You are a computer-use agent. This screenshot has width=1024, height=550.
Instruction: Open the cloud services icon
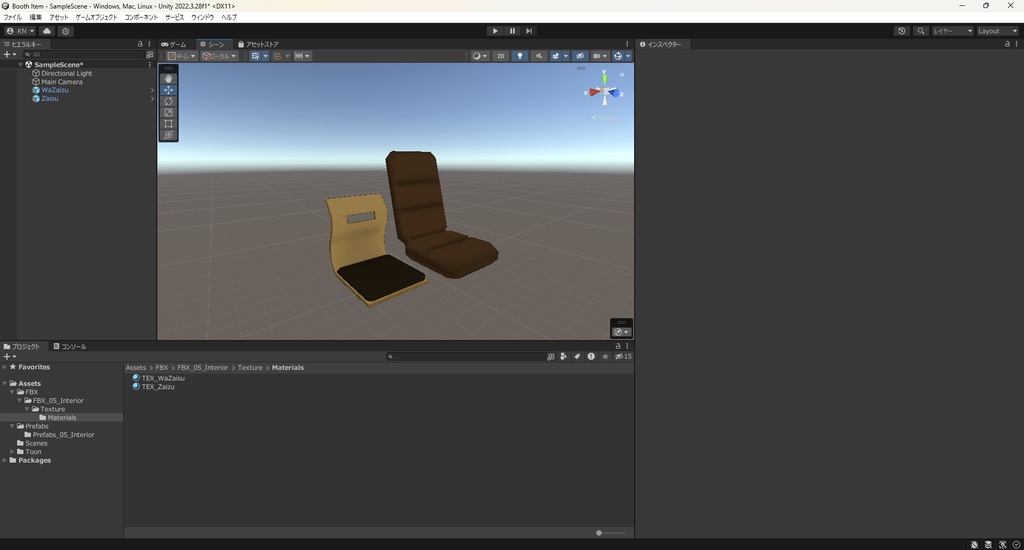click(x=47, y=31)
